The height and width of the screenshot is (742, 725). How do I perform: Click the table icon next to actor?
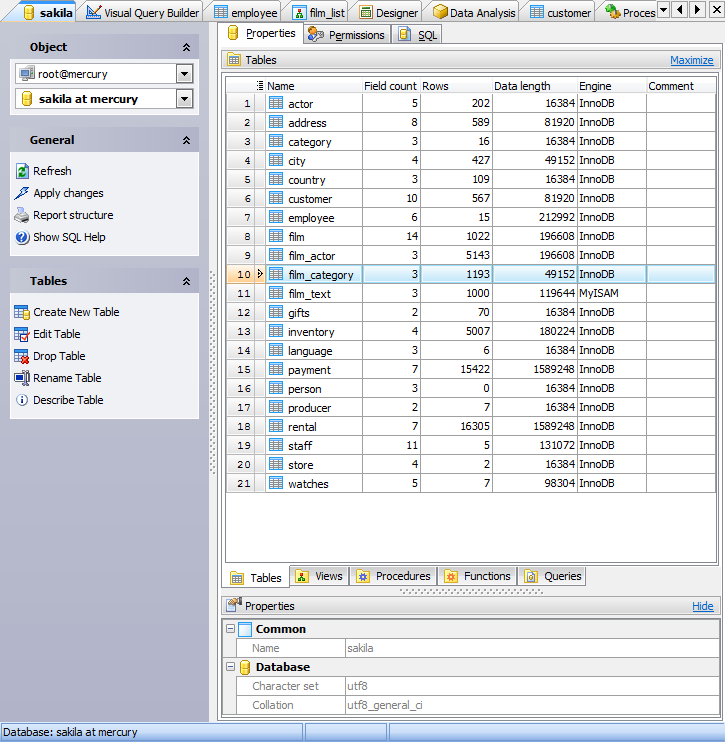coord(276,103)
